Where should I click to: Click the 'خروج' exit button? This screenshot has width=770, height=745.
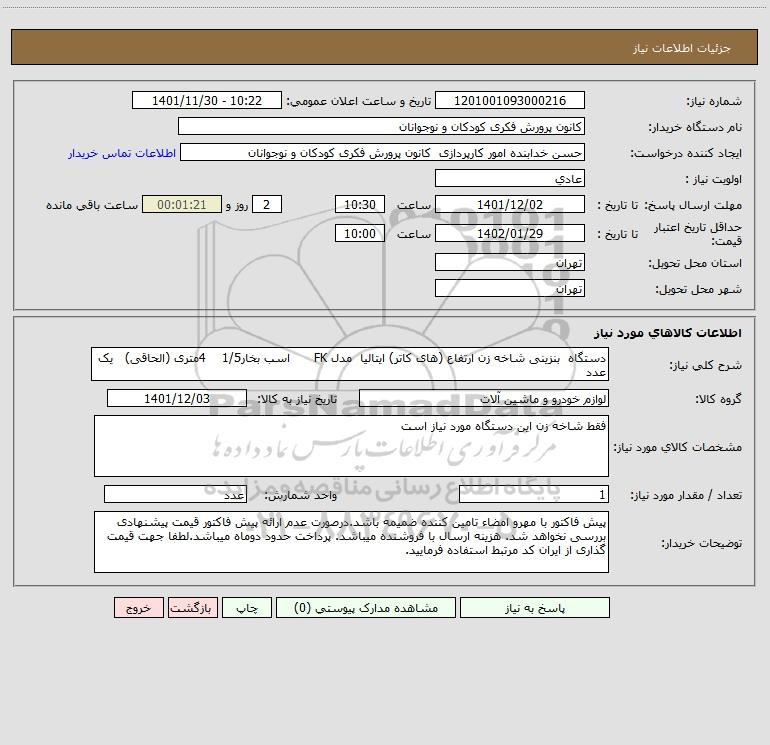138,608
